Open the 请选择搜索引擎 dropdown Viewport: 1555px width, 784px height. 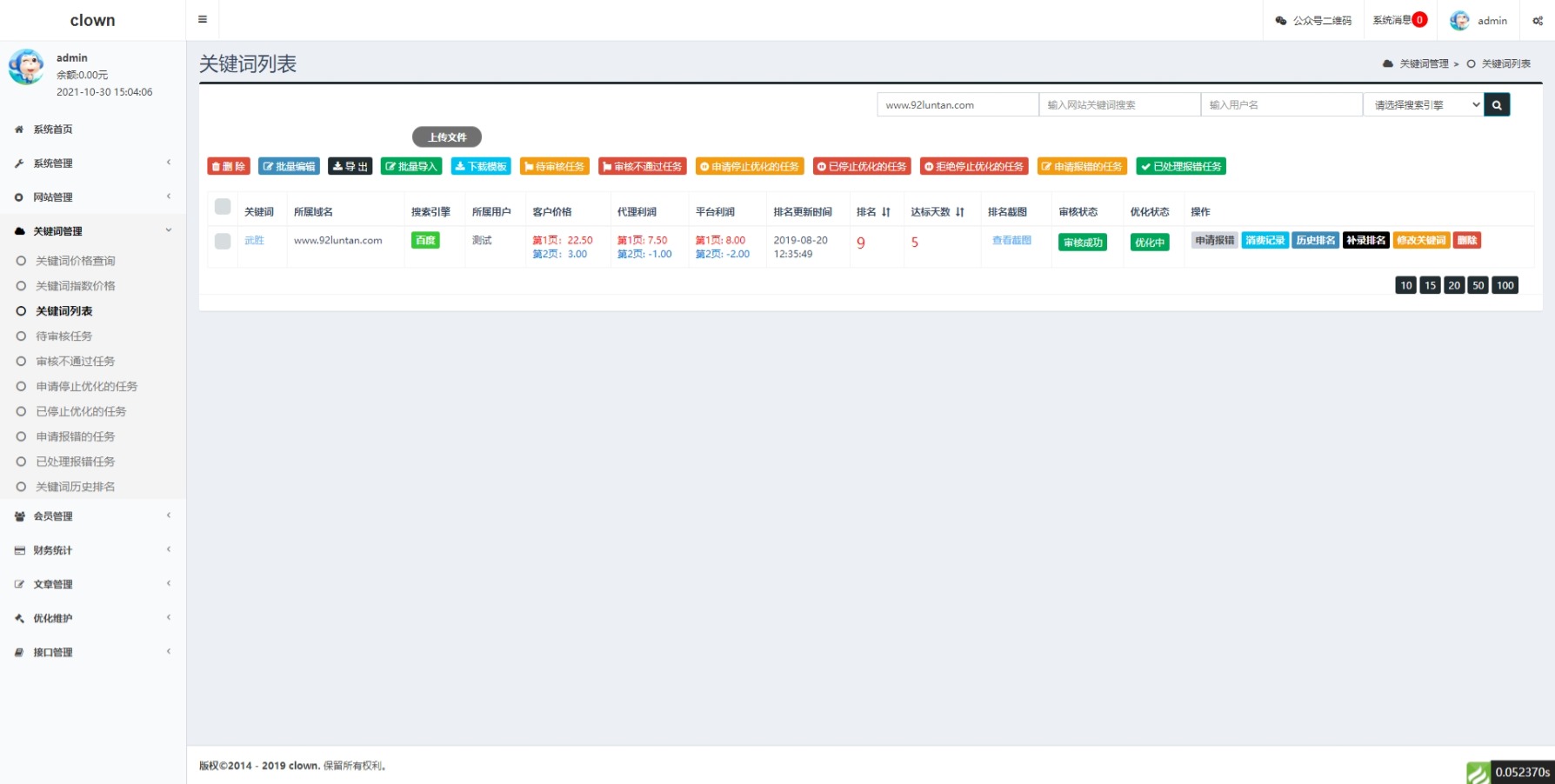tap(1424, 105)
